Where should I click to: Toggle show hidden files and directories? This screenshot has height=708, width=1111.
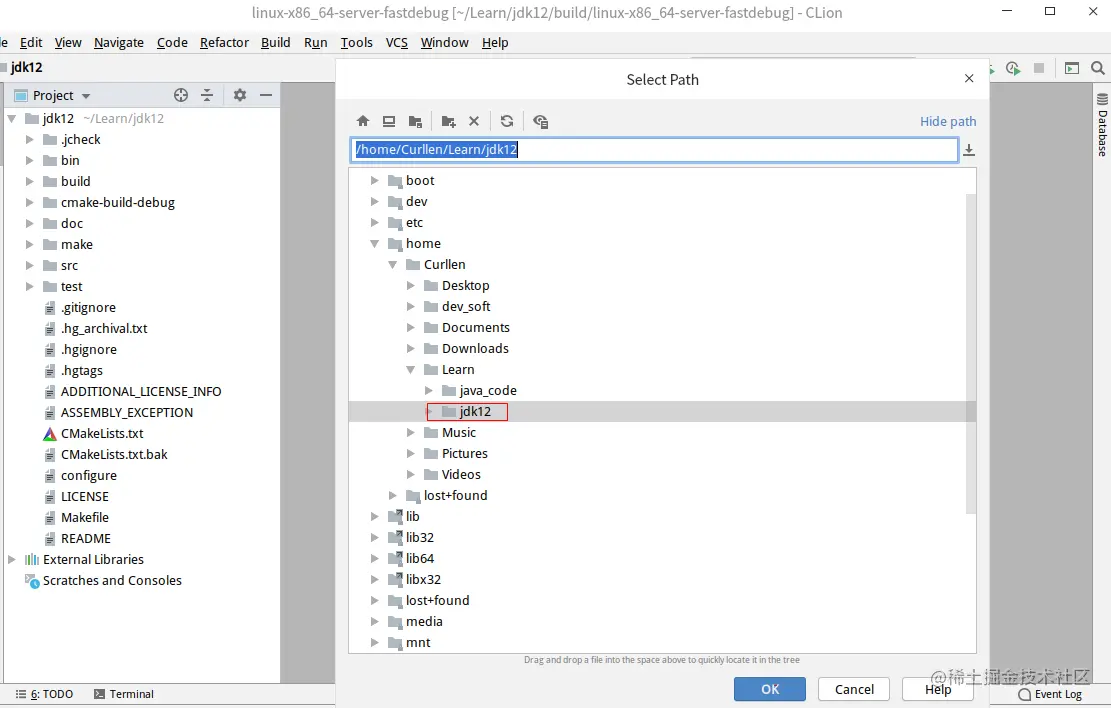pos(540,121)
